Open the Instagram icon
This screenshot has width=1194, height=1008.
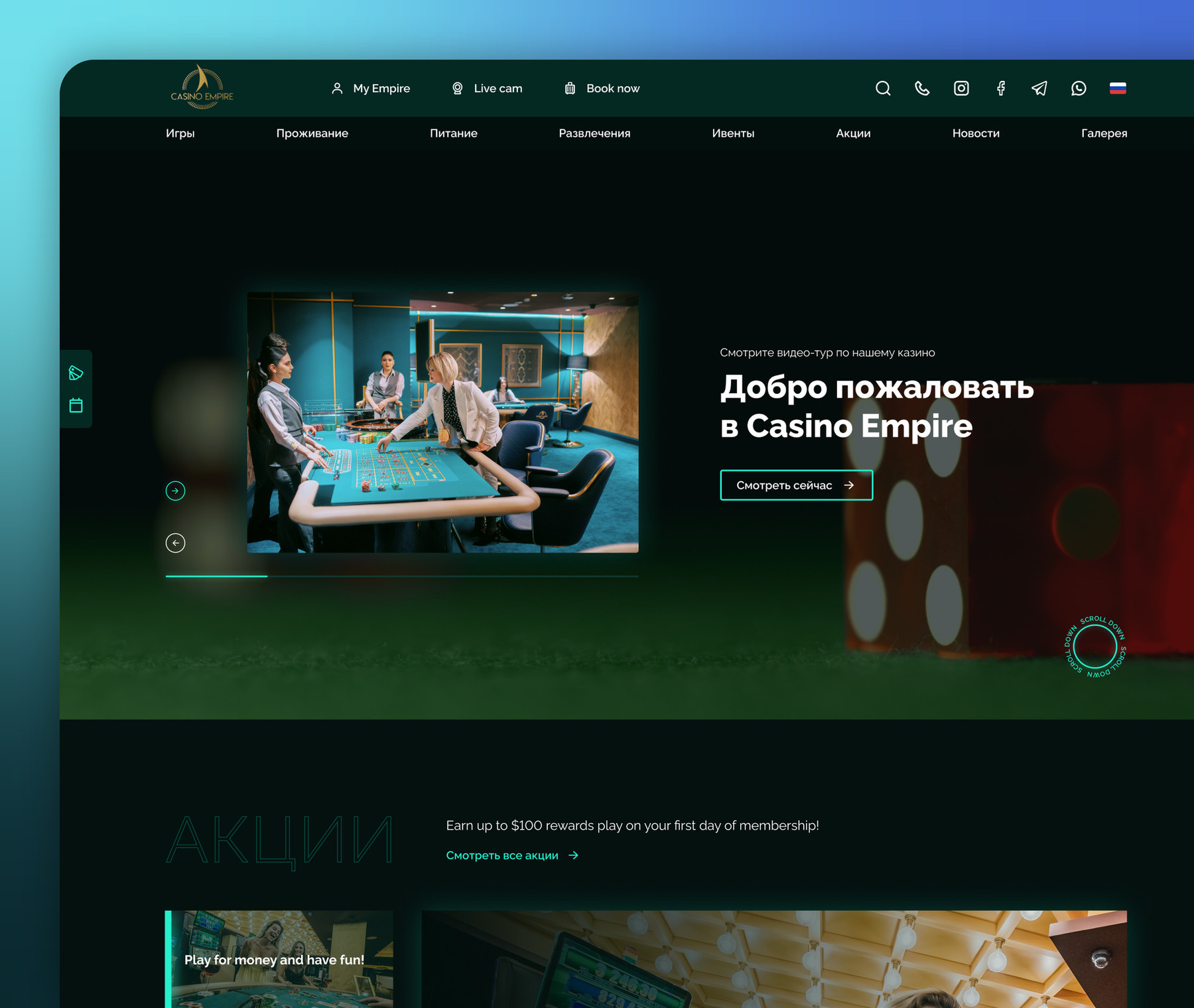961,88
